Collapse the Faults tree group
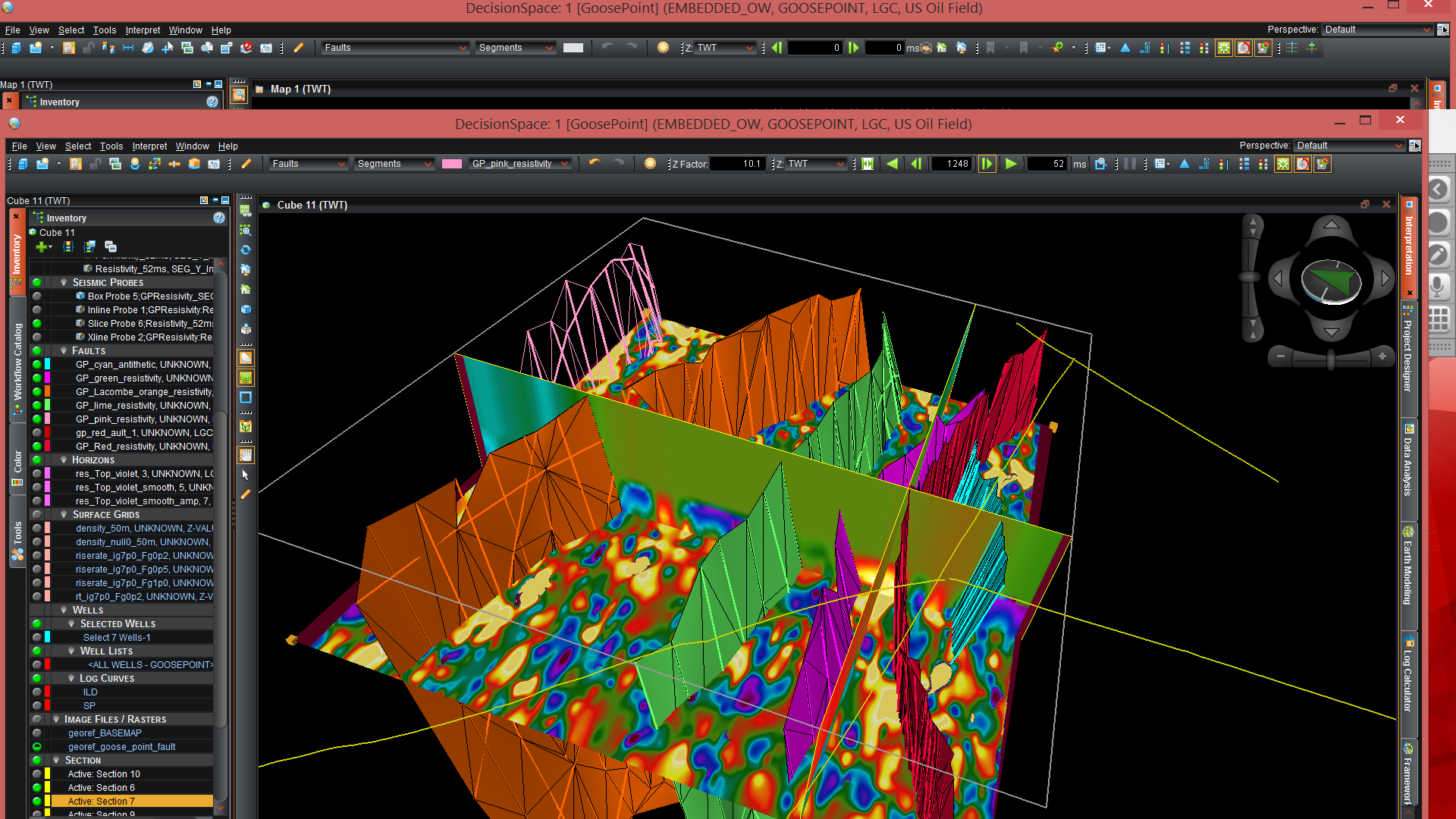Screen dimensions: 1456x819 coord(64,351)
